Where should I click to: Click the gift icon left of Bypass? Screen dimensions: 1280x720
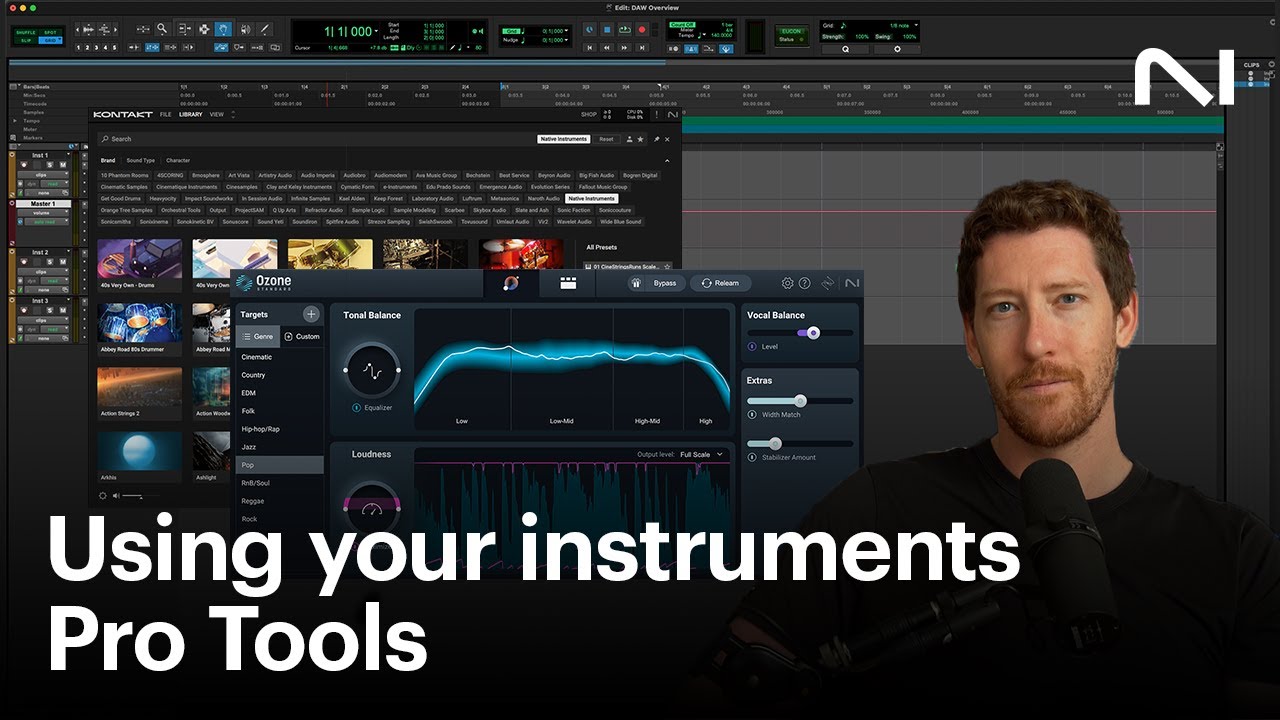[x=636, y=283]
